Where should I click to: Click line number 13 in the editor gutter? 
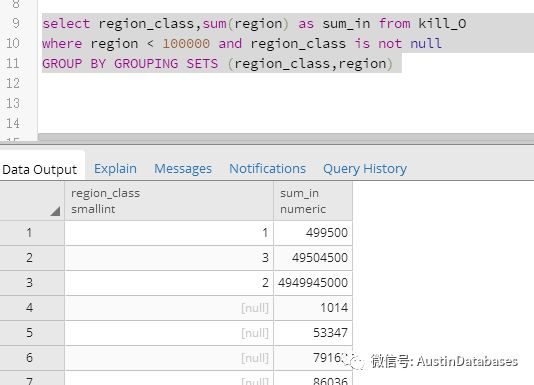pos(13,104)
